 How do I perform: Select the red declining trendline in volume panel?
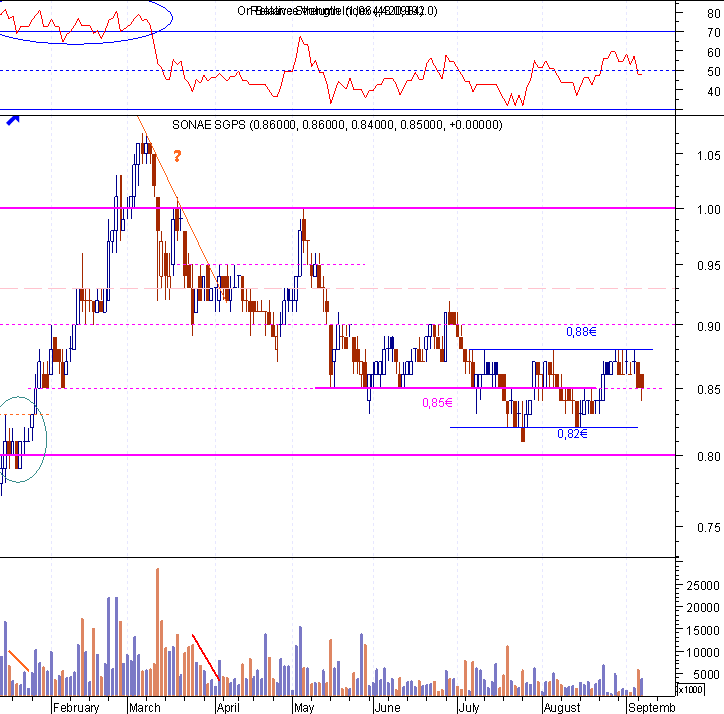pyautogui.click(x=206, y=657)
